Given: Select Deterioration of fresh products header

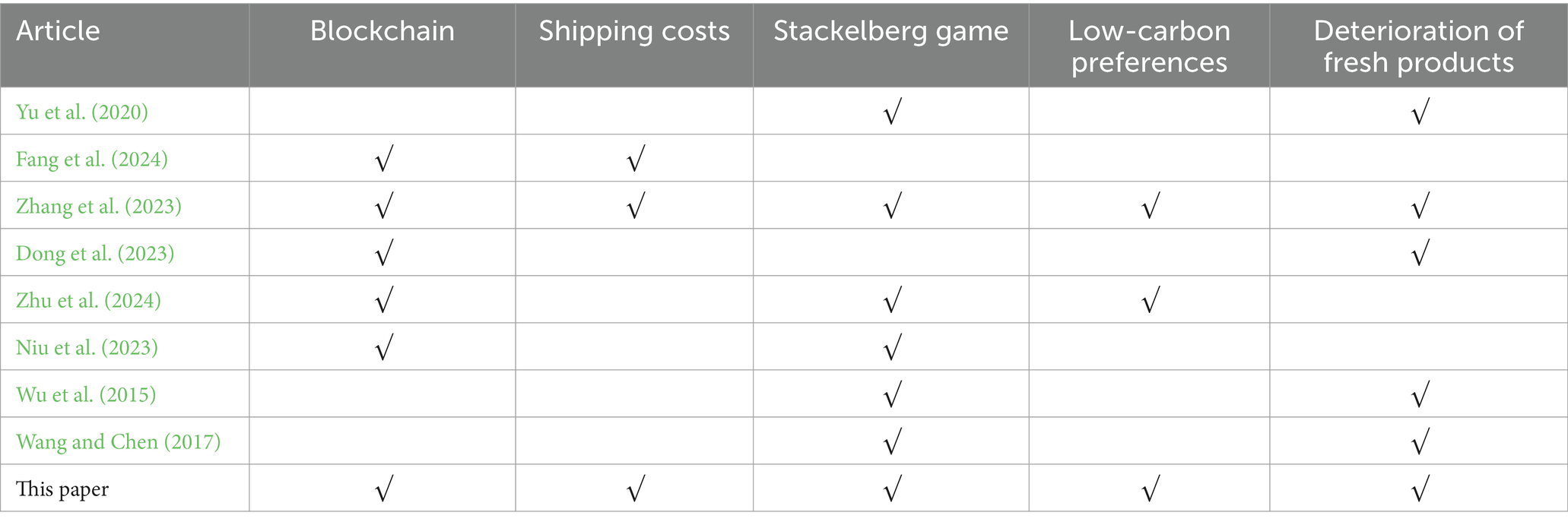Looking at the screenshot, I should click(1418, 46).
